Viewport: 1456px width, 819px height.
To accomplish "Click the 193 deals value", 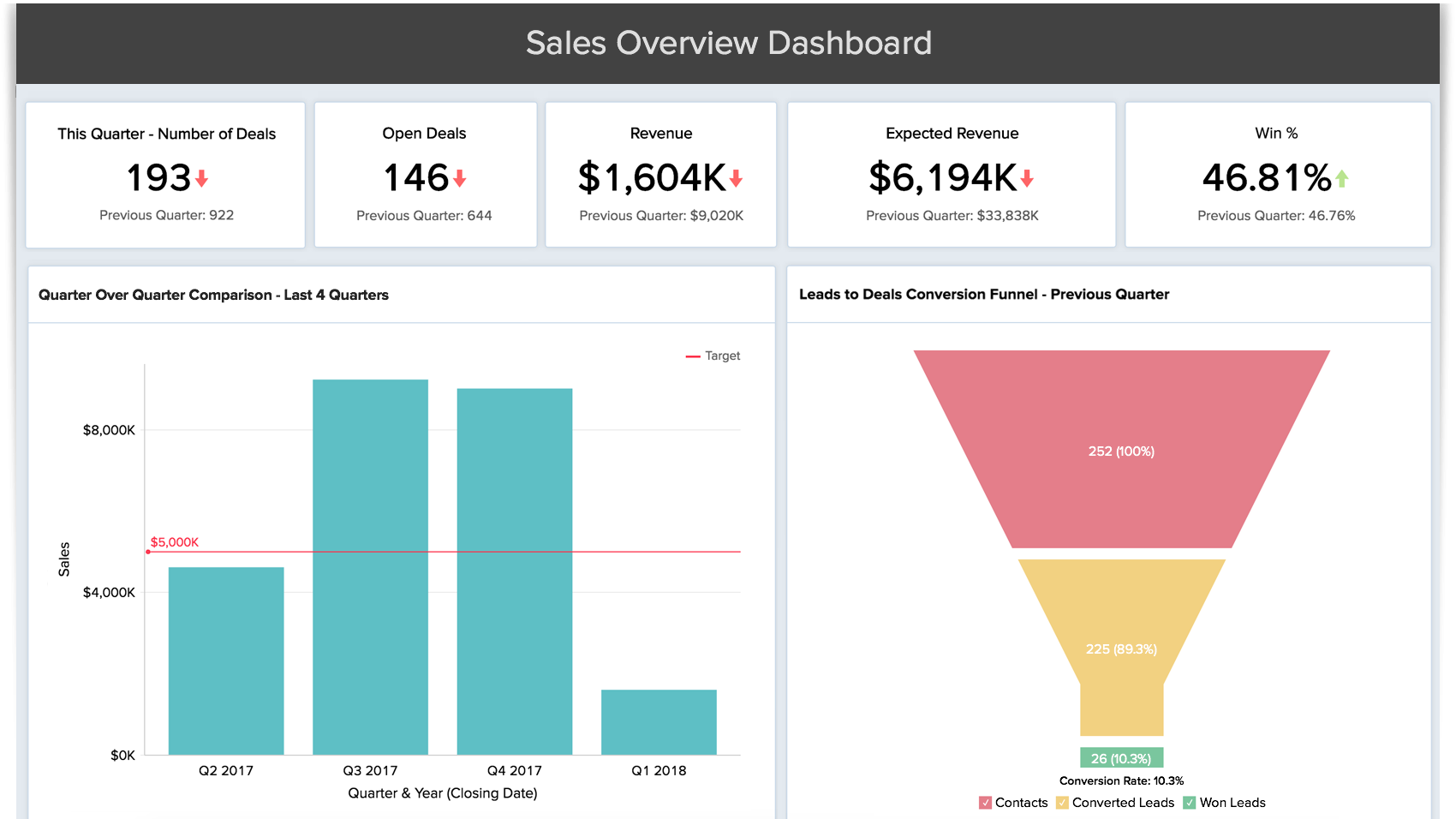I will 159,178.
